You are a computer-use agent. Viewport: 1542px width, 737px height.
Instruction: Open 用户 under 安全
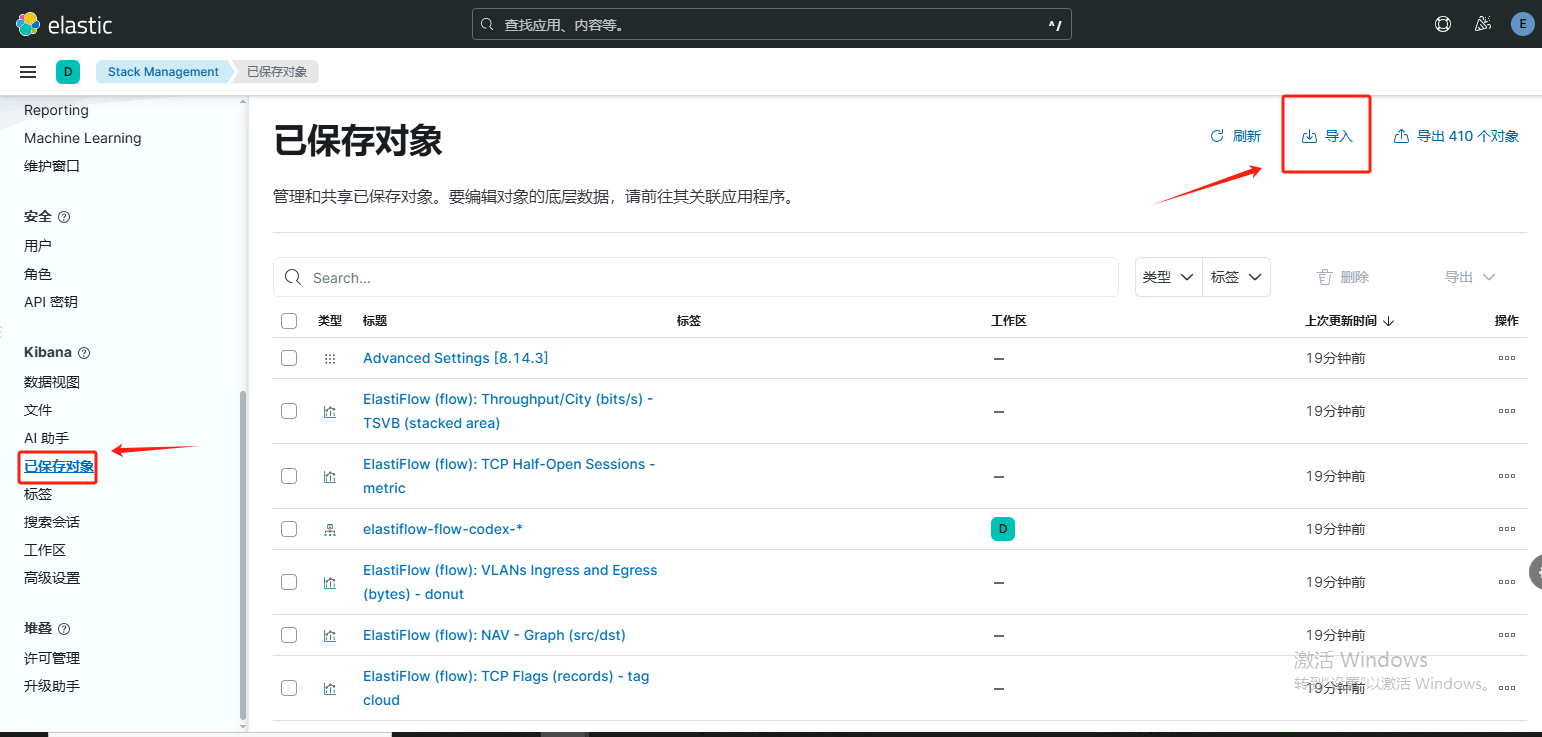tap(38, 246)
